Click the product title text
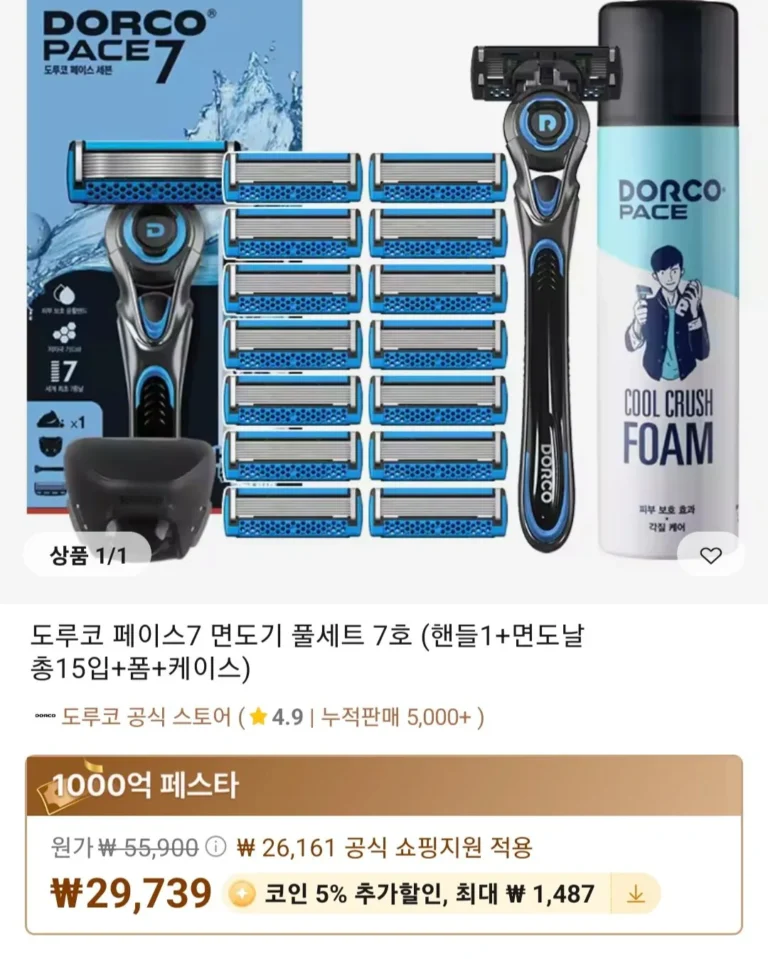Viewport: 768px width, 959px height. (308, 653)
